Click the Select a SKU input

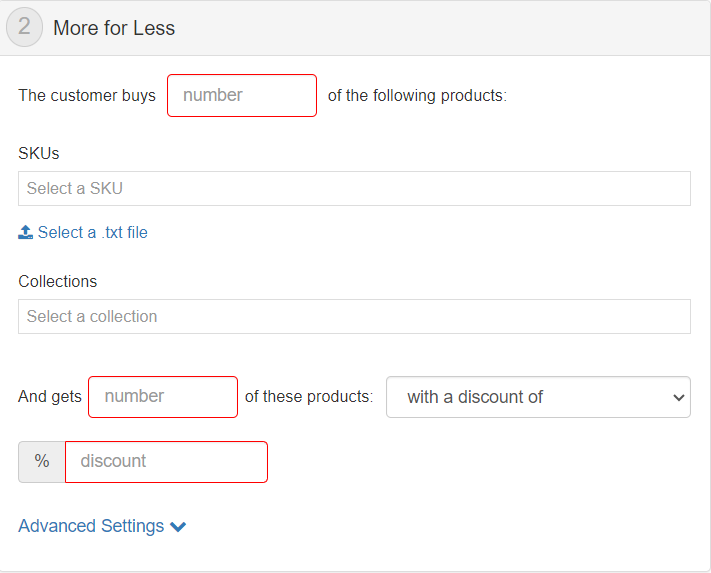pos(354,188)
